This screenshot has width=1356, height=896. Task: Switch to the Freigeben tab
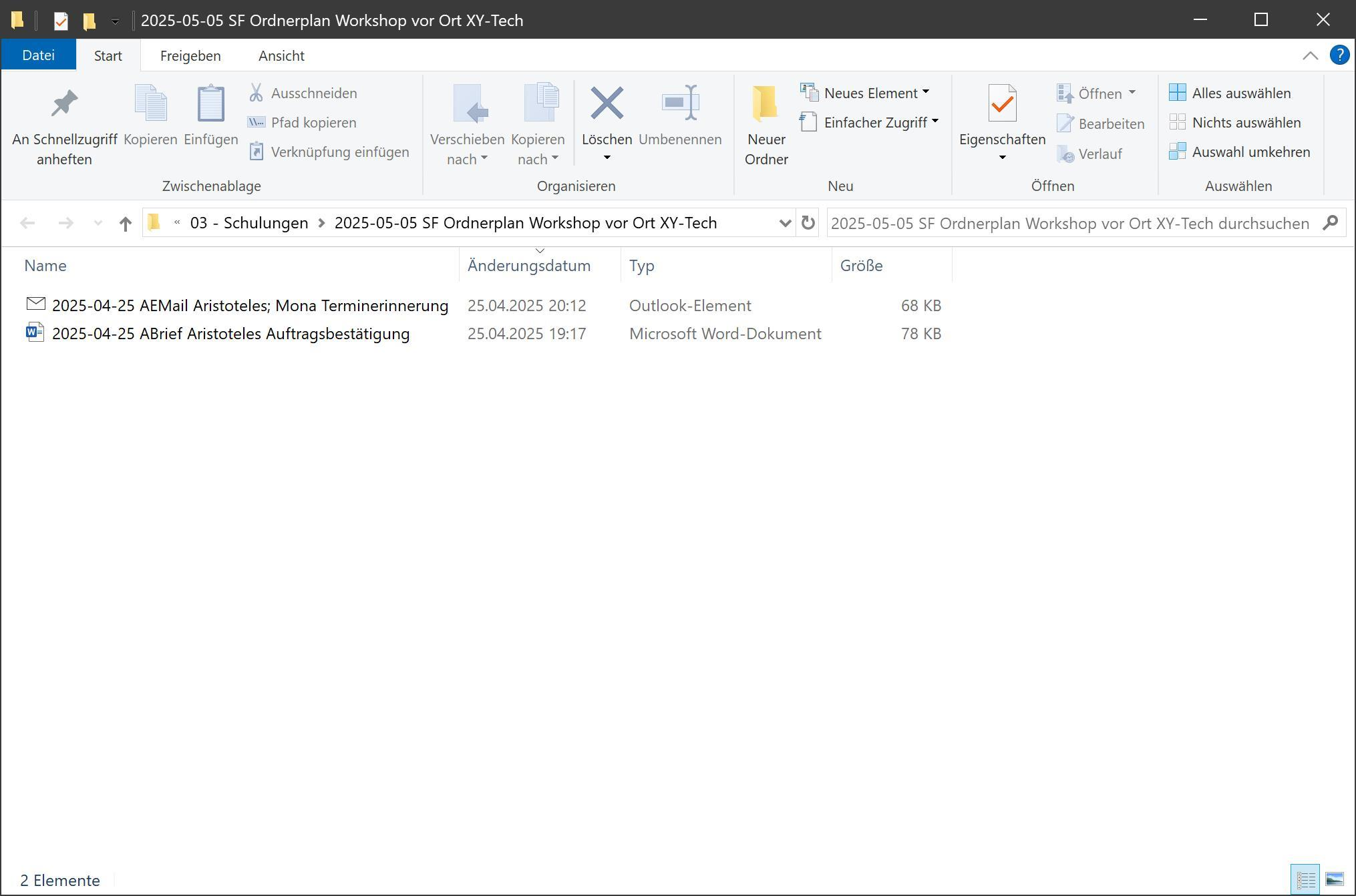point(190,55)
